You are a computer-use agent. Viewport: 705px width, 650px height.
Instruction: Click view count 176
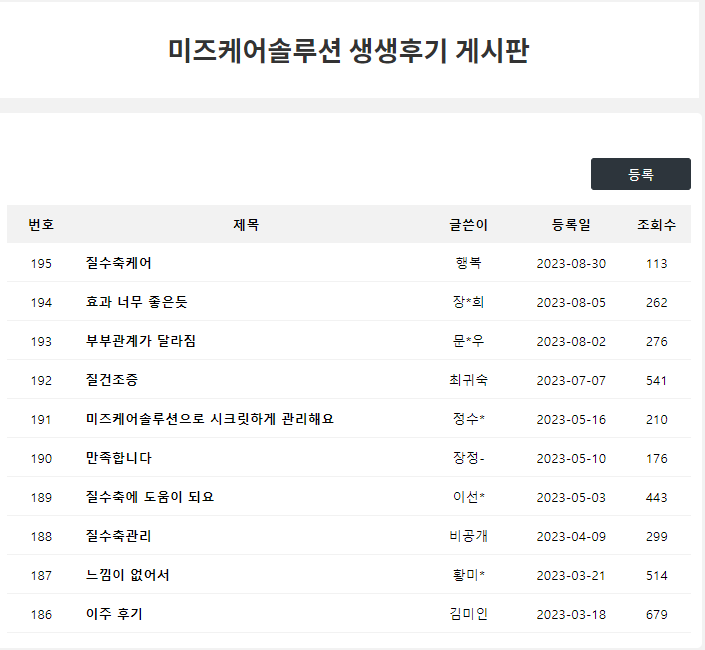[x=656, y=459]
